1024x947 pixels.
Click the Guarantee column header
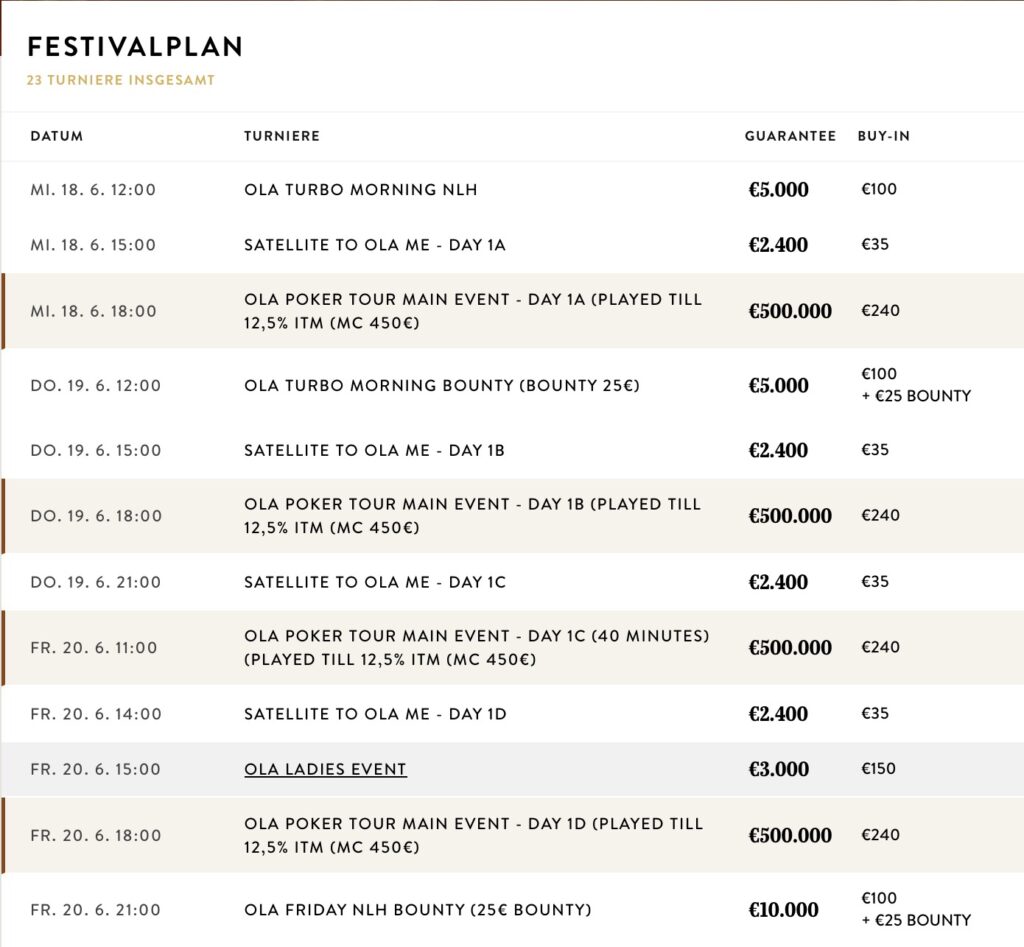(790, 136)
